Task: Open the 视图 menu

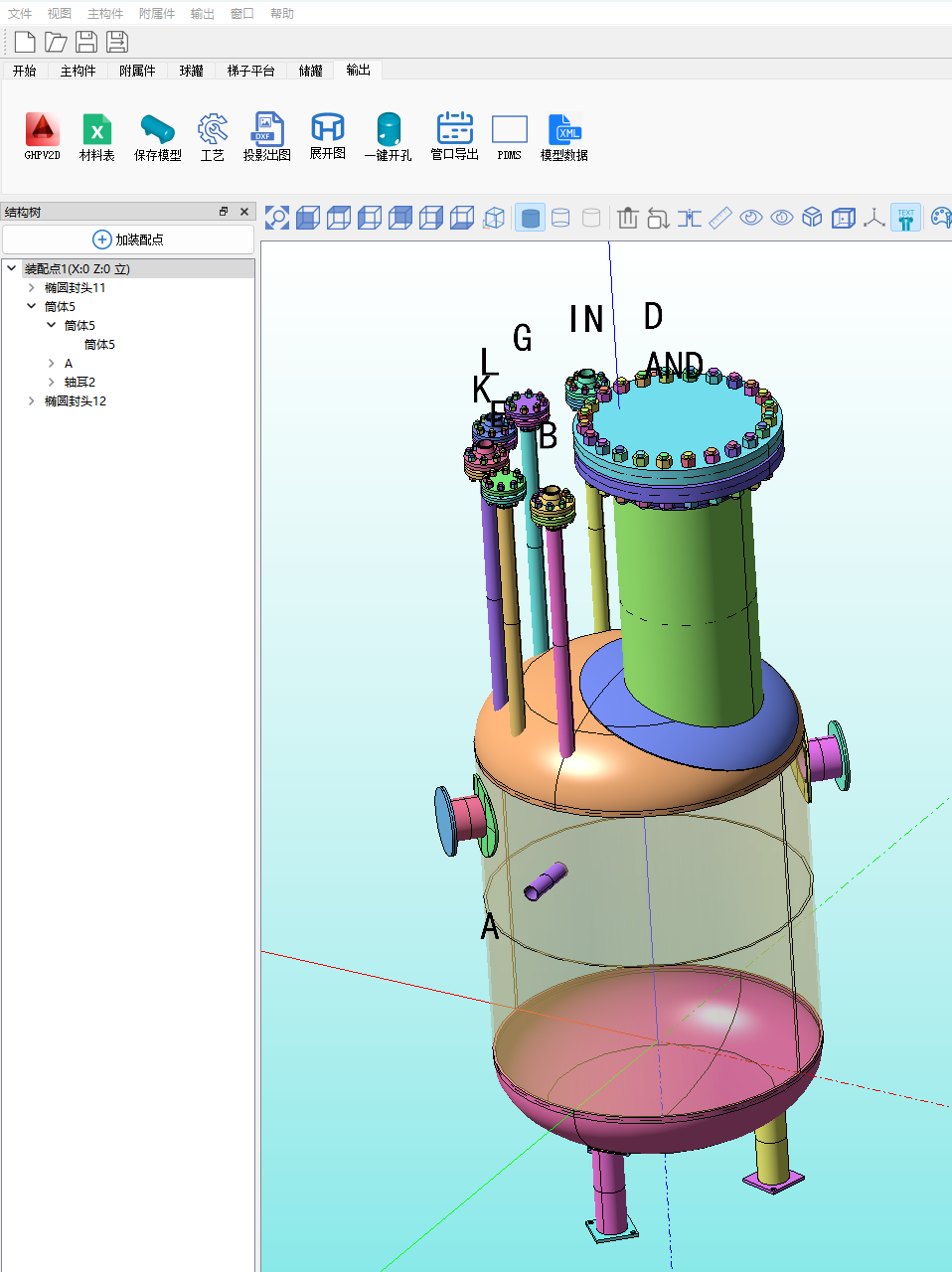Action: point(60,13)
